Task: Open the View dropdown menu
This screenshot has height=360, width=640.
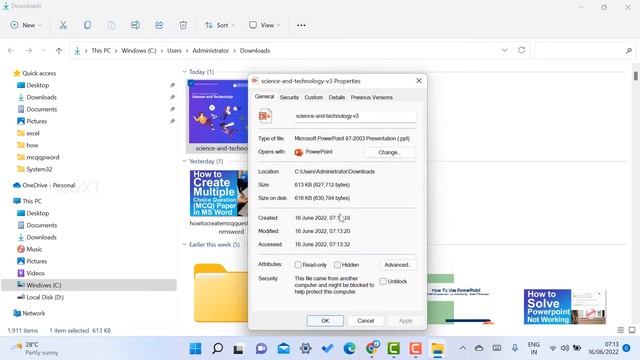Action: (264, 25)
